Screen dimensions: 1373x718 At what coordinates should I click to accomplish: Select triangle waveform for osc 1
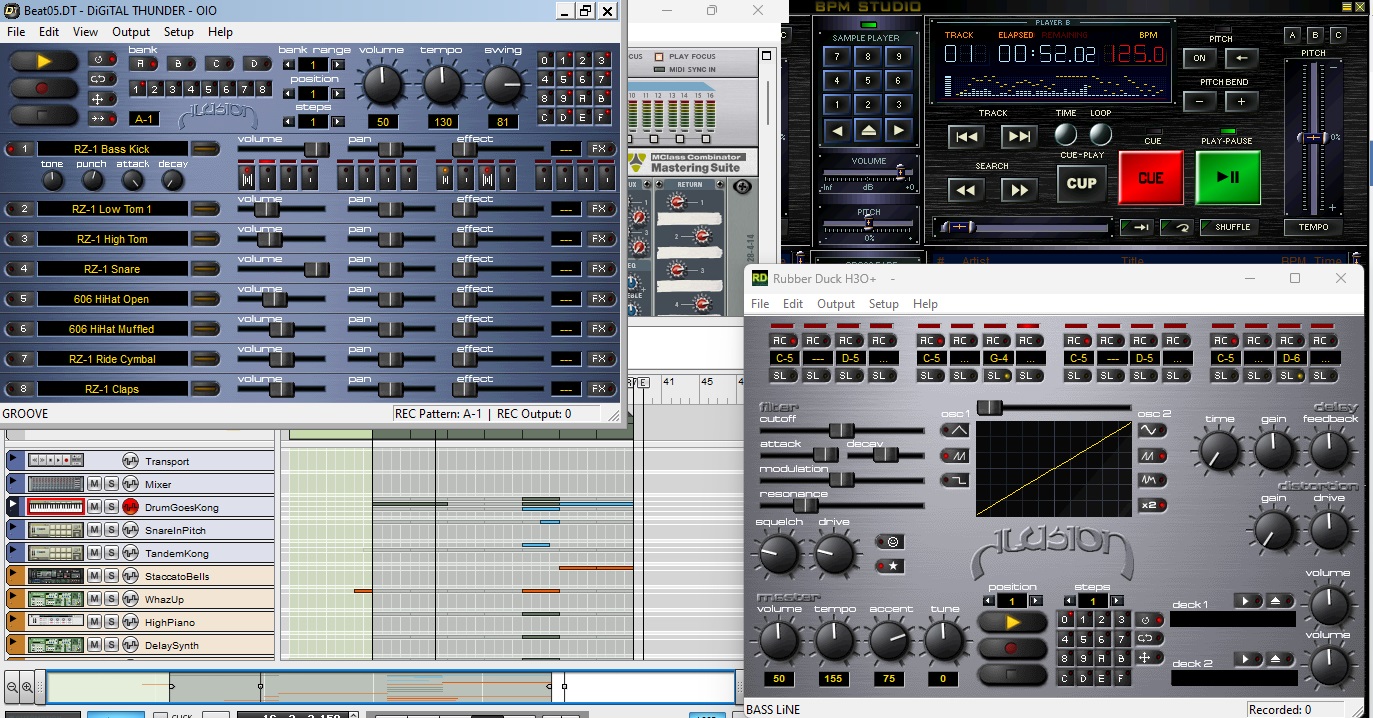954,430
